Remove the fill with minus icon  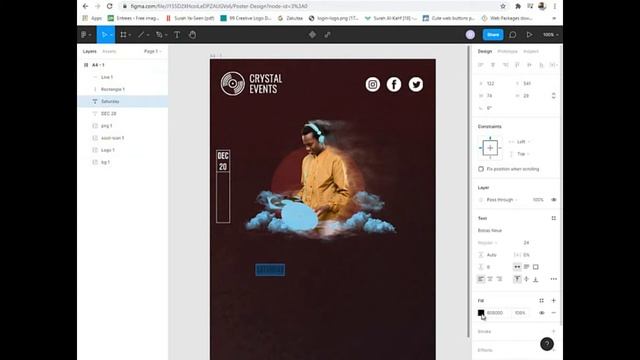(553, 313)
